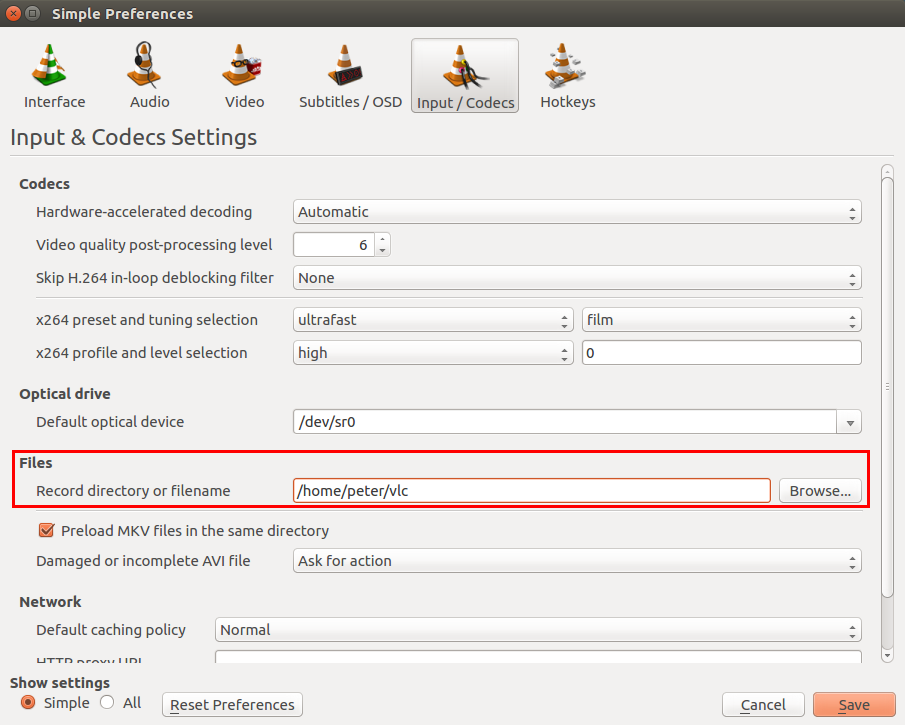The width and height of the screenshot is (905, 725).
Task: Switch to the Subtitles / OSD tab label
Action: click(x=350, y=102)
